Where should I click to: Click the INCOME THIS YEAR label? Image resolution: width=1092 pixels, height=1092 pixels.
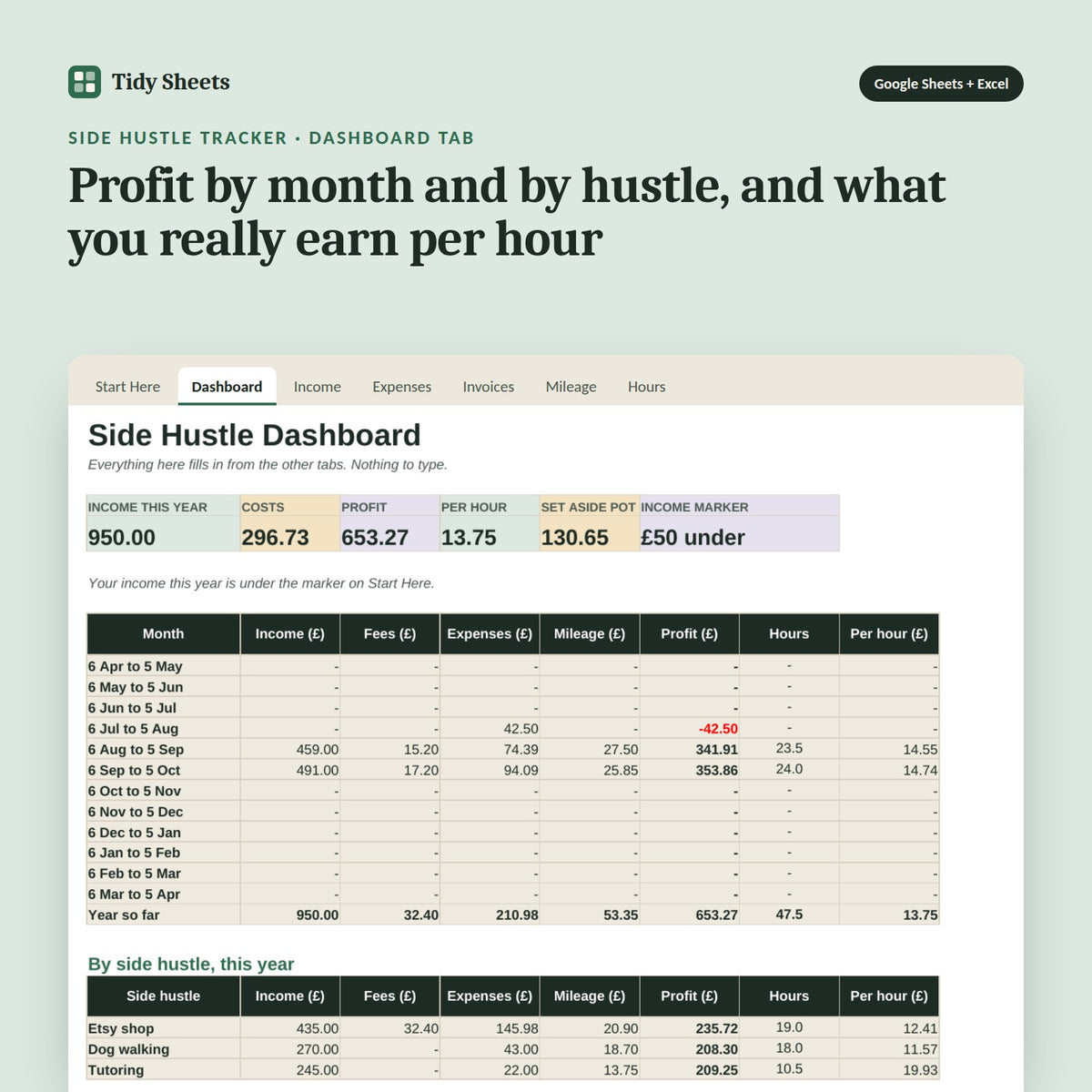(147, 507)
